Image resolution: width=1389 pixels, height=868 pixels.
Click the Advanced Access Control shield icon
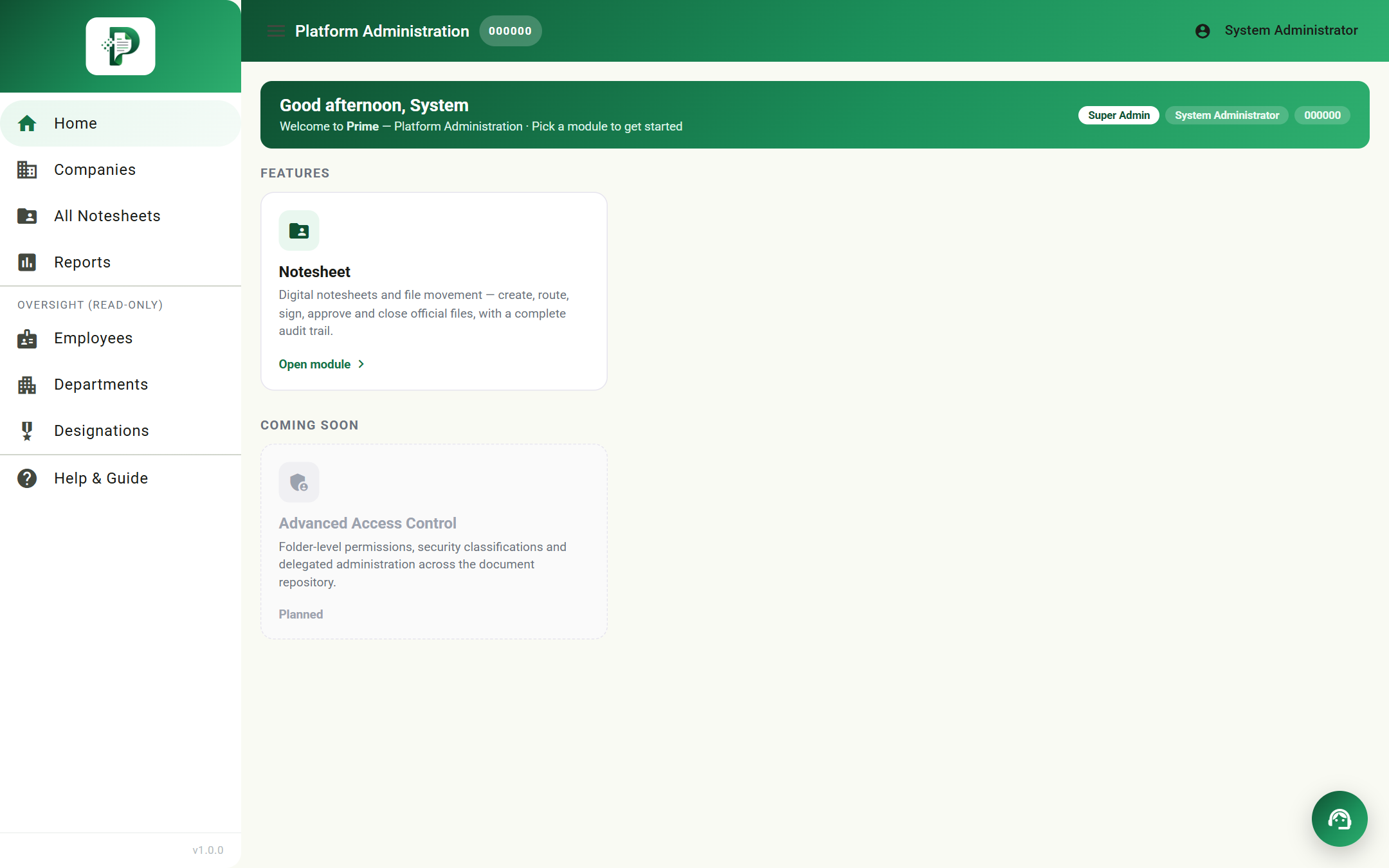coord(299,482)
